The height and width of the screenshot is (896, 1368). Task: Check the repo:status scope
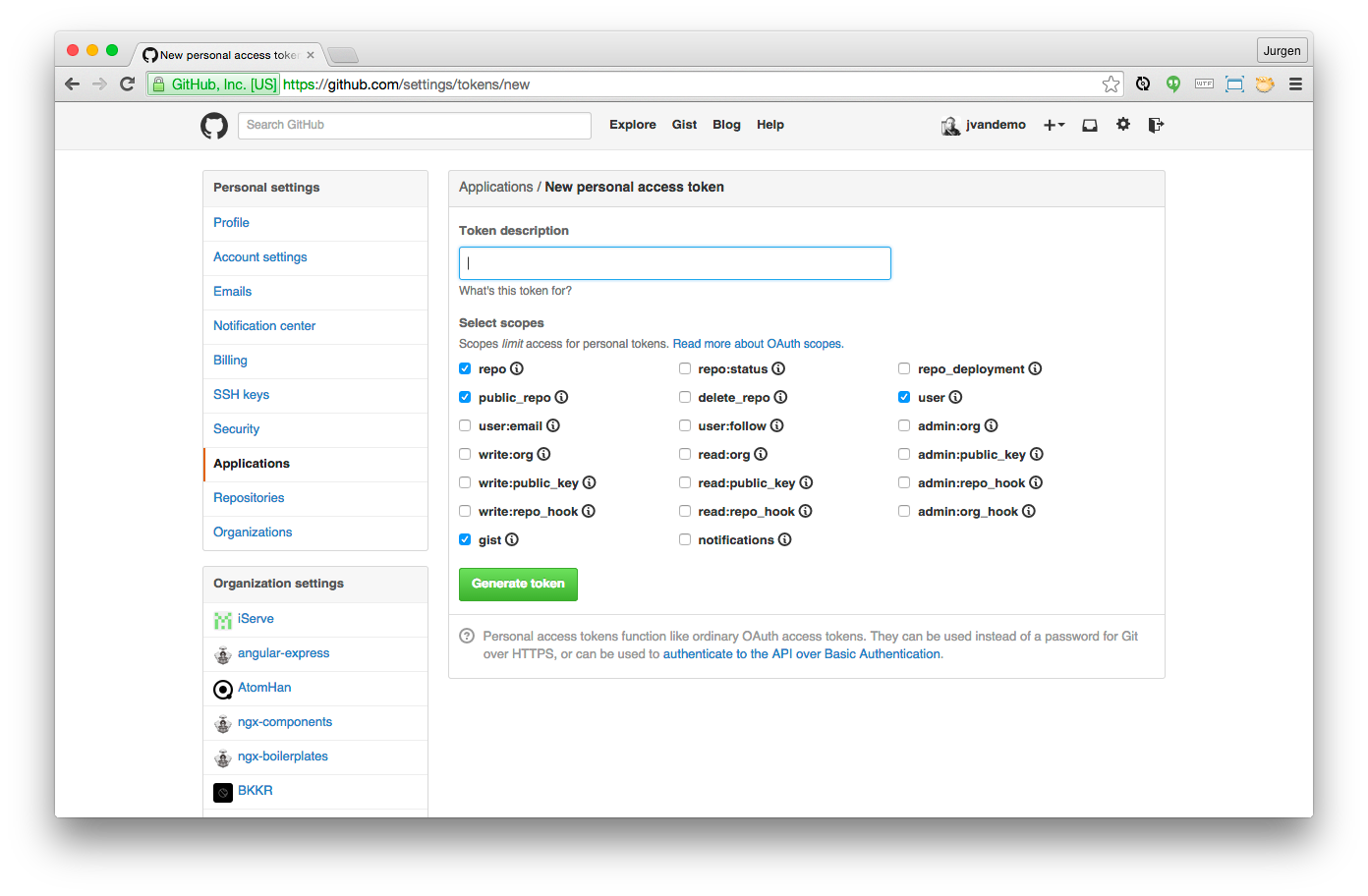pos(685,368)
